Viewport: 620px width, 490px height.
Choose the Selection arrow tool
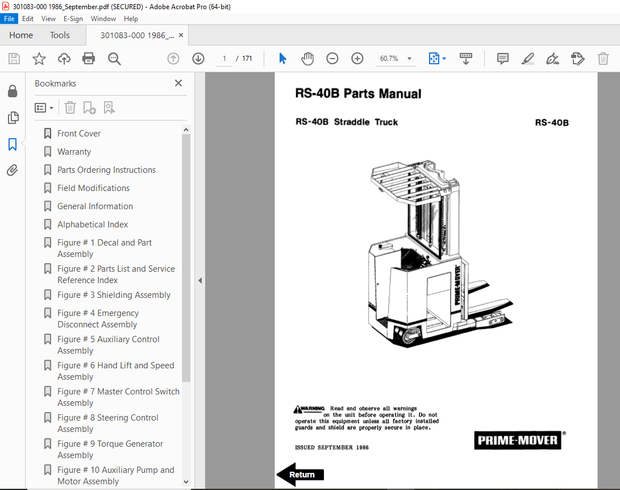pyautogui.click(x=282, y=59)
